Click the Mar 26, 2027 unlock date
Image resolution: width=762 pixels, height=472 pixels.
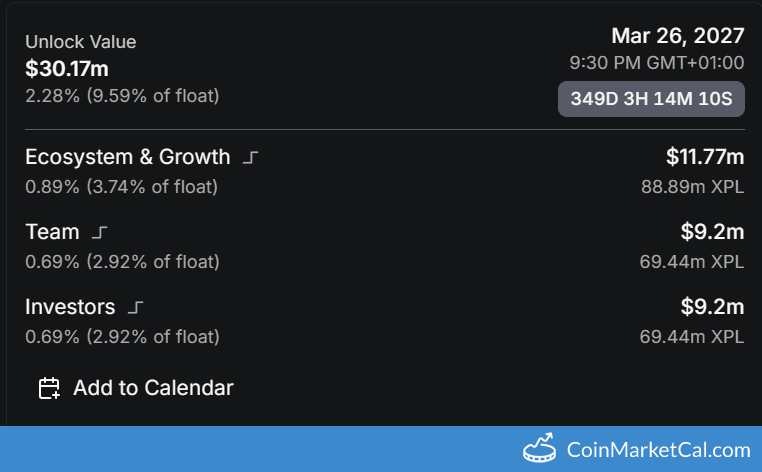678,36
